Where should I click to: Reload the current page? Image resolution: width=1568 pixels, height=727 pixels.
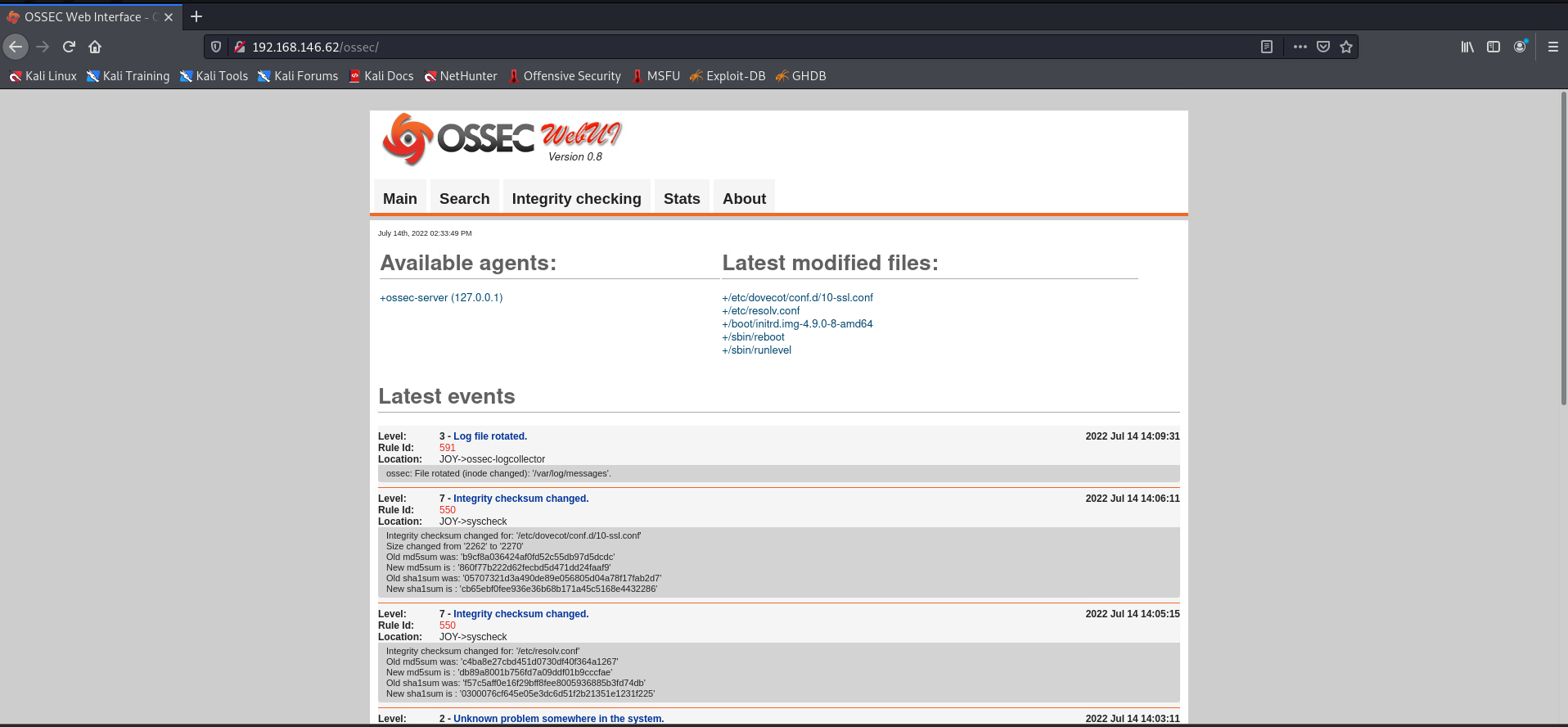click(x=69, y=47)
